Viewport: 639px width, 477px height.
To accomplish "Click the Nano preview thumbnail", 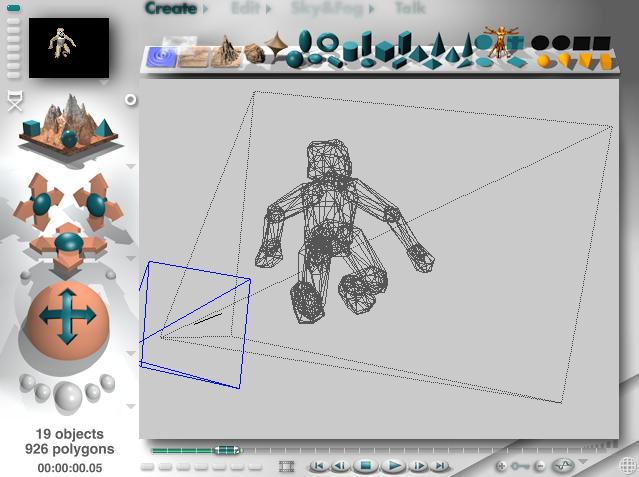I will tap(68, 47).
